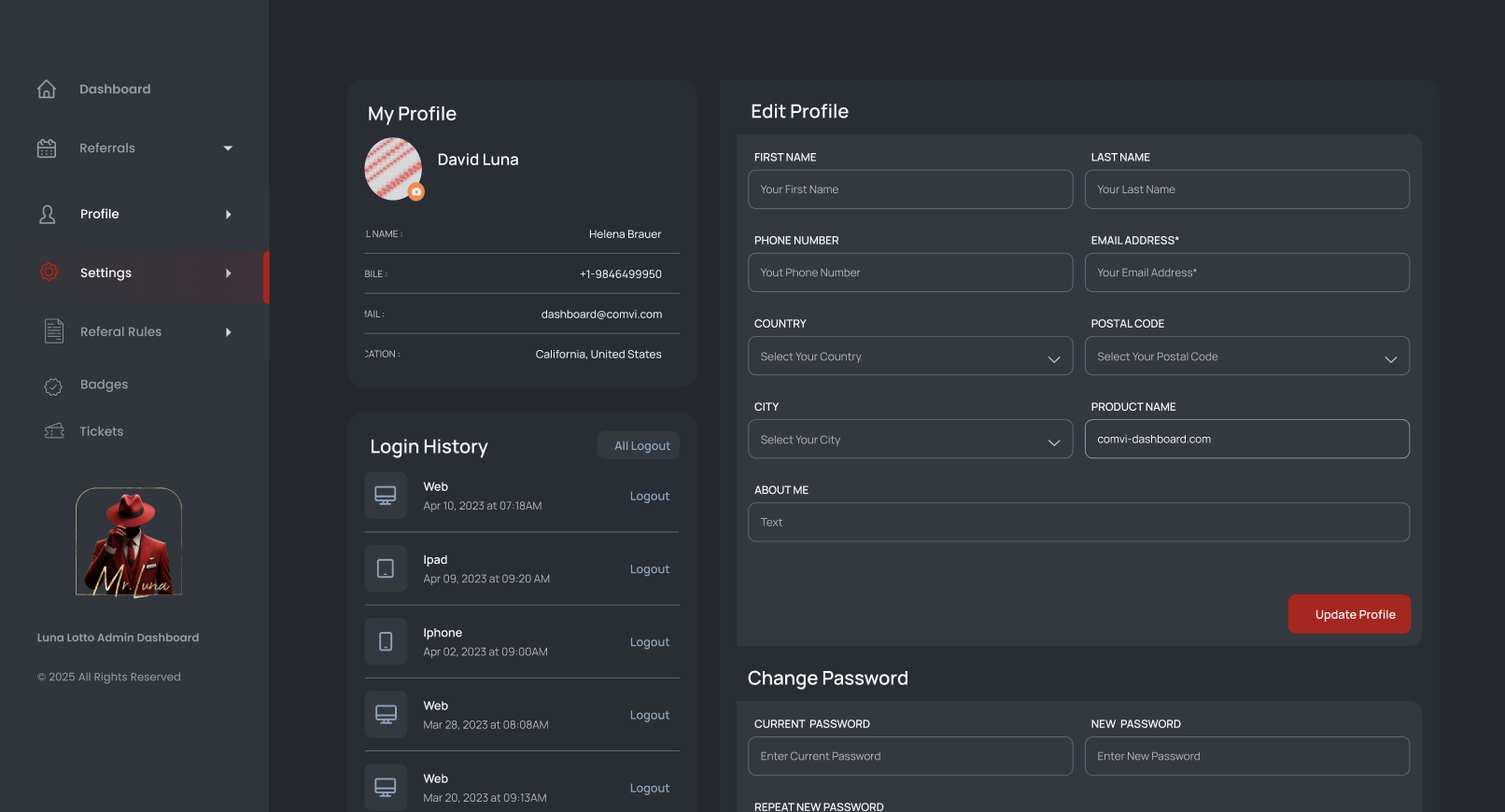The image size is (1505, 812).
Task: Click the Badges checkmark icon
Action: [x=53, y=385]
